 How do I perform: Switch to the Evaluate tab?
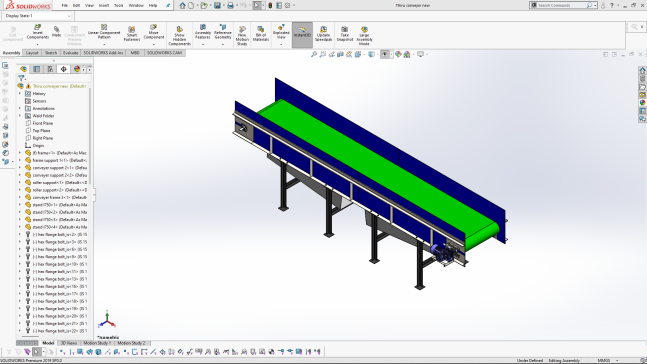[x=71, y=53]
